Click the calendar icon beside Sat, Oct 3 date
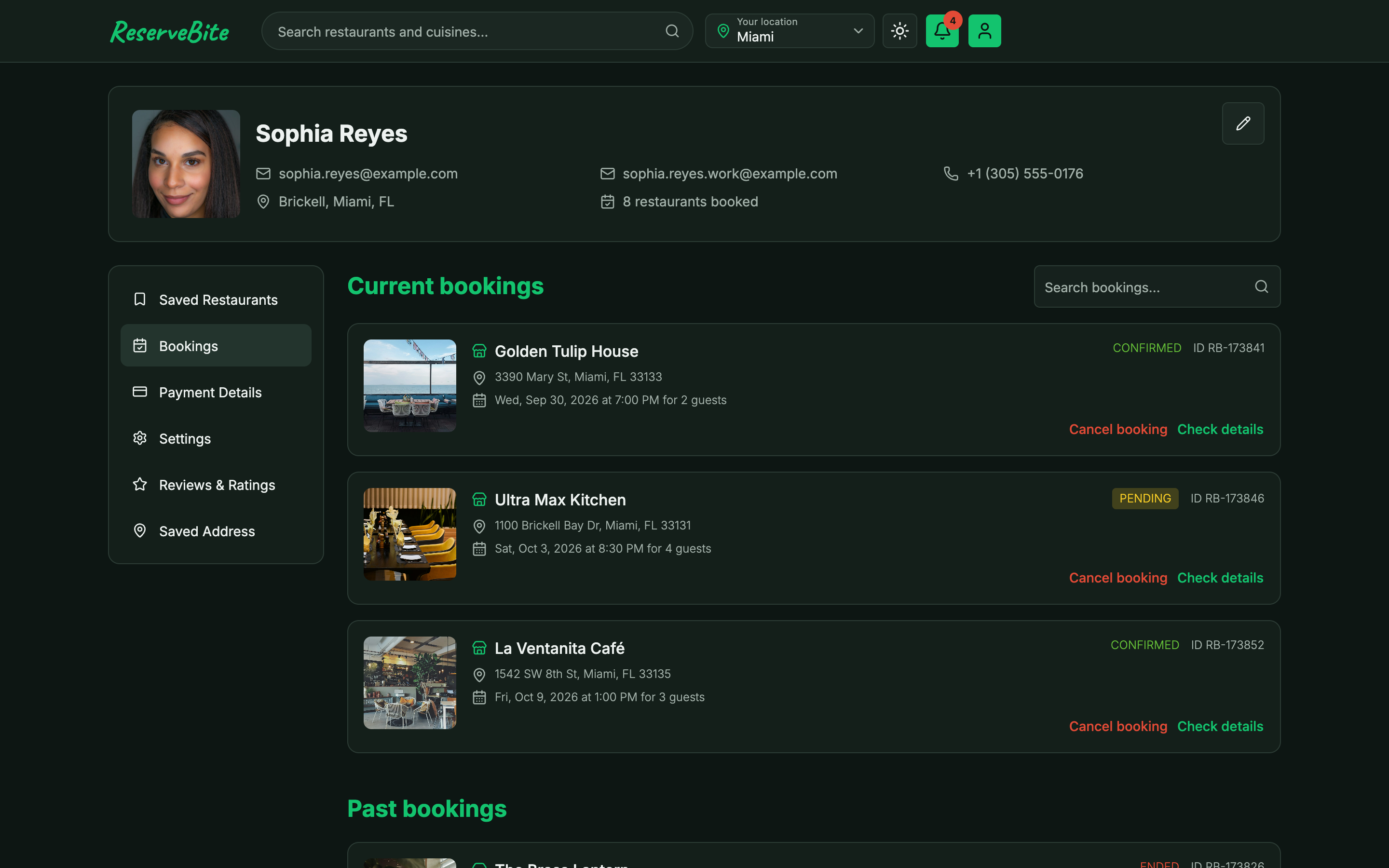The width and height of the screenshot is (1389, 868). coord(479,549)
